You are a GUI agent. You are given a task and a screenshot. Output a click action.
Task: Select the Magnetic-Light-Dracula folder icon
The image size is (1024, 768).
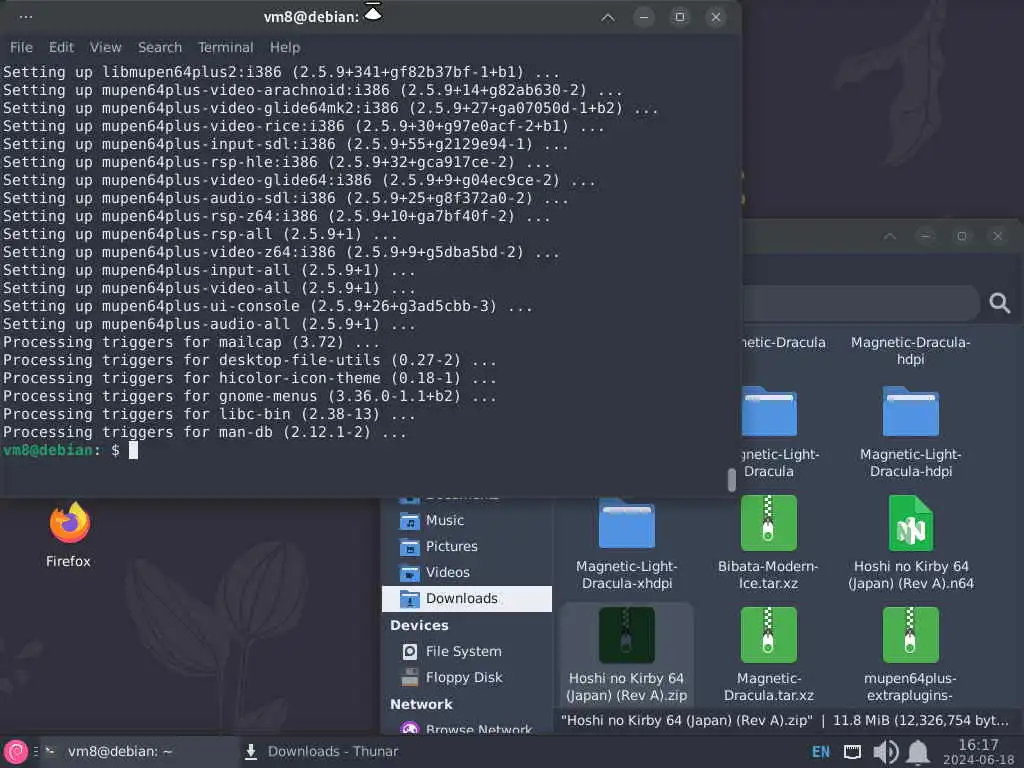tap(769, 411)
